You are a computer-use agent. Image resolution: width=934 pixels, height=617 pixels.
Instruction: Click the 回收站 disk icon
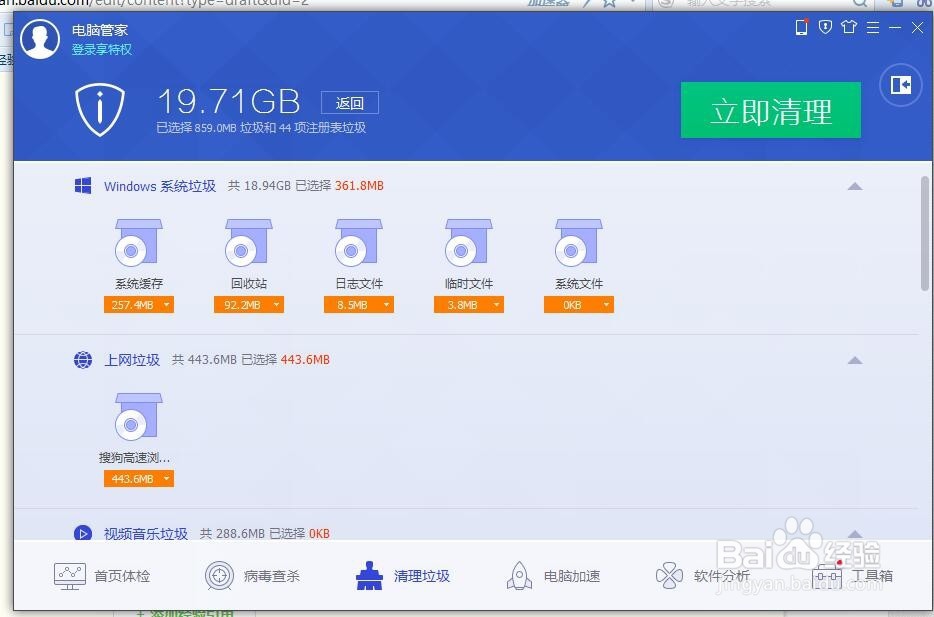[248, 243]
